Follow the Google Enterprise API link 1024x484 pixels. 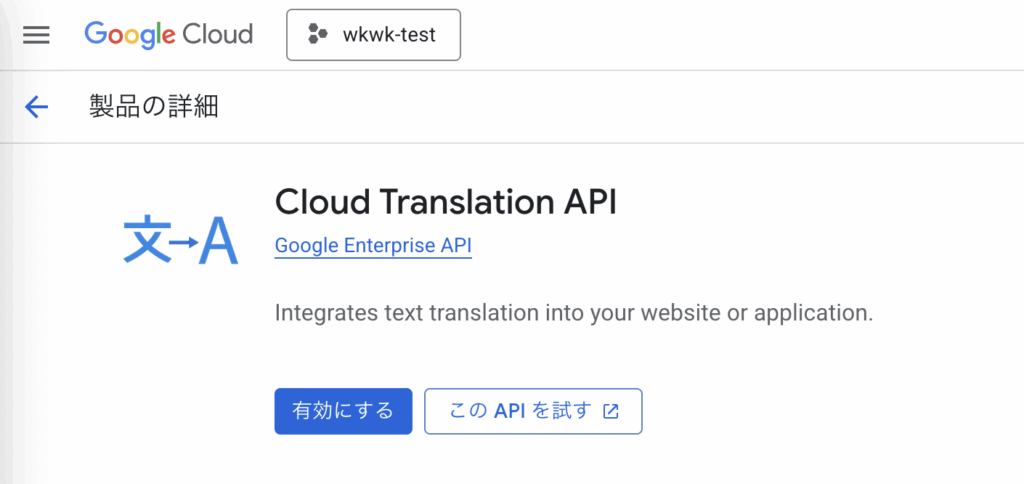pos(373,246)
